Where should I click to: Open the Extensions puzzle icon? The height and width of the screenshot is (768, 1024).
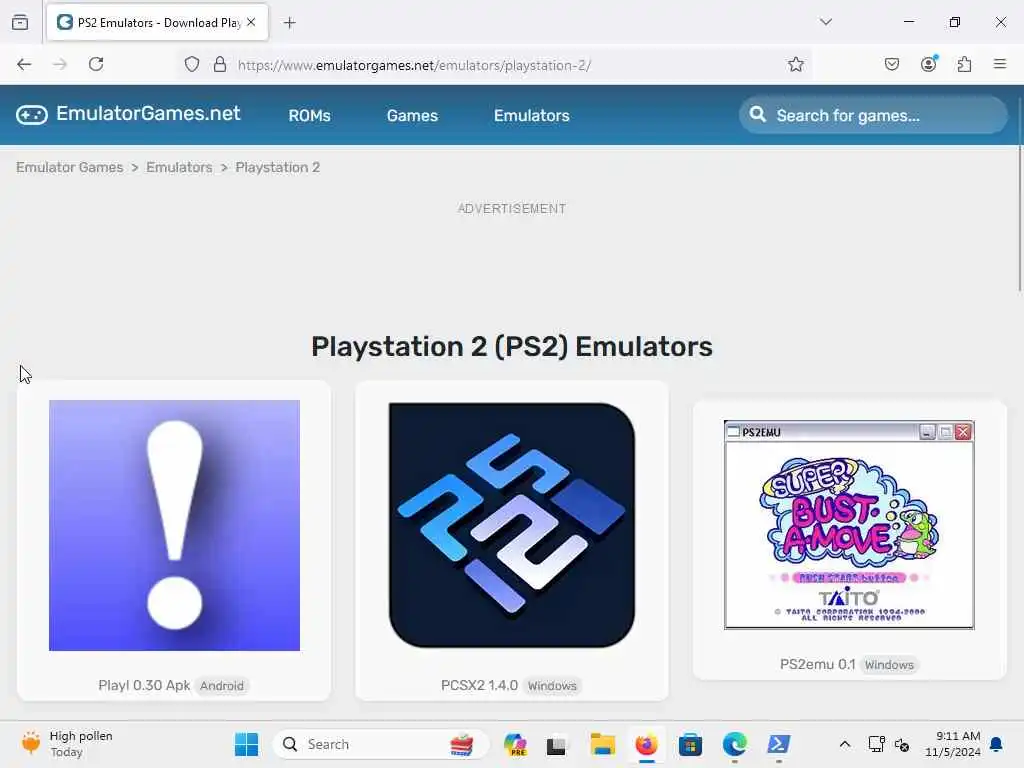[x=965, y=64]
